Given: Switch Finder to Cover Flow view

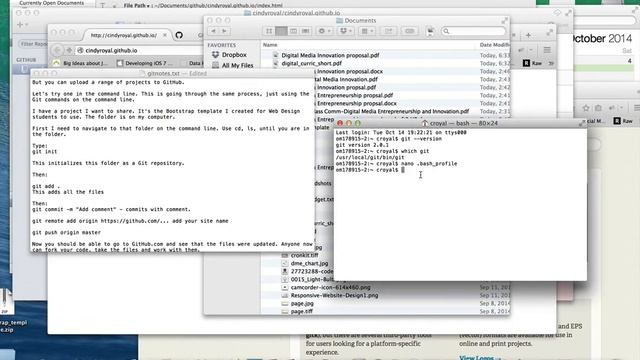Looking at the screenshot, I should tap(305, 31).
